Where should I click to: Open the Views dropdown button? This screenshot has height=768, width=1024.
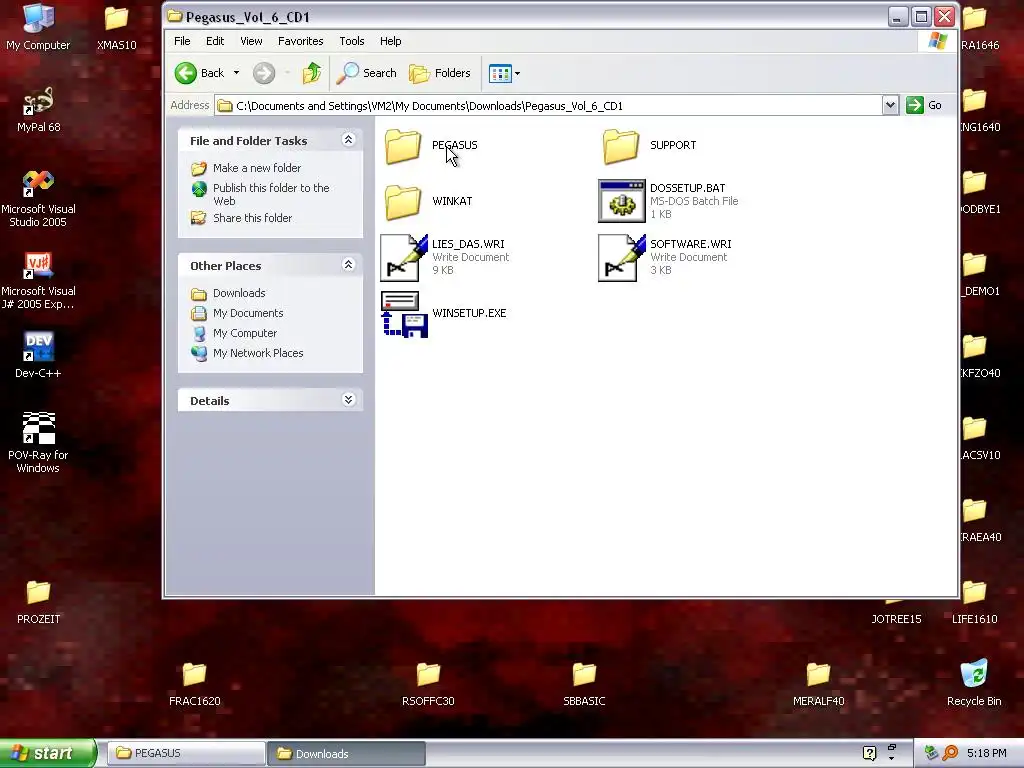point(504,73)
